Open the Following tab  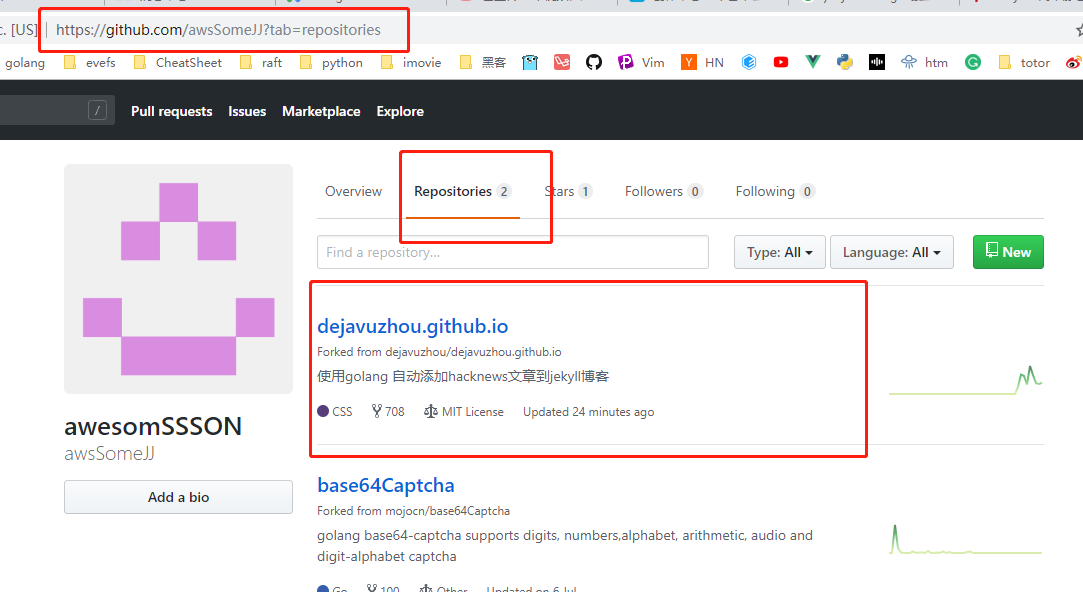[x=775, y=191]
